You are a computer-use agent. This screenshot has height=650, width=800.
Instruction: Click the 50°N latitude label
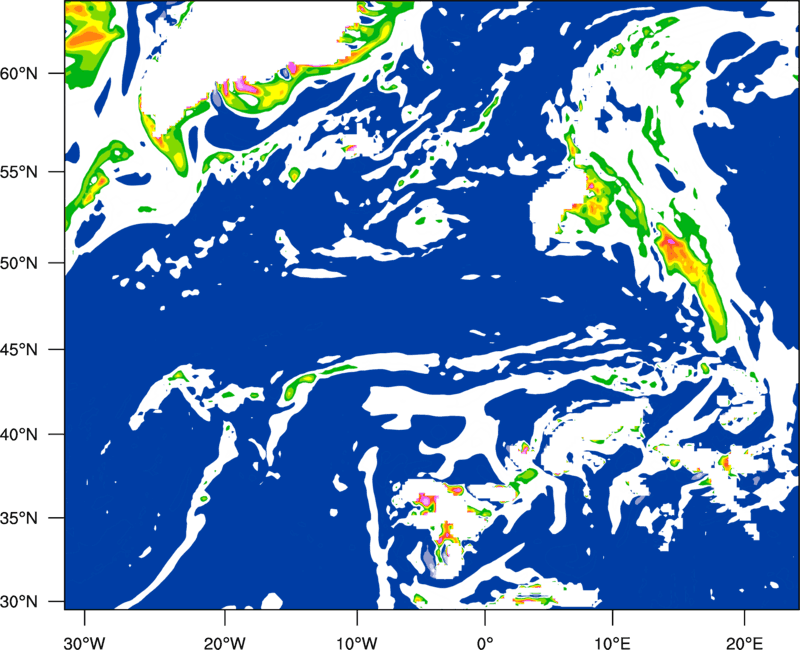pyautogui.click(x=19, y=263)
